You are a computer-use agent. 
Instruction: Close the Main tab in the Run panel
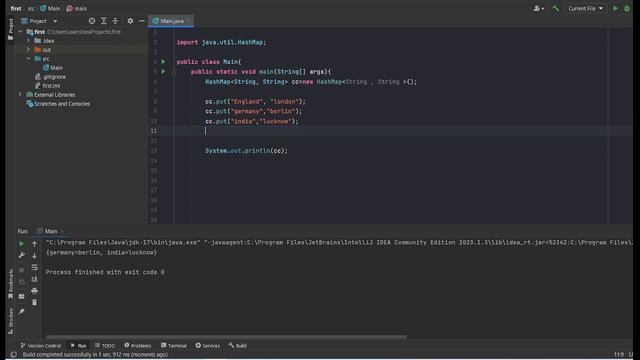[x=62, y=231]
